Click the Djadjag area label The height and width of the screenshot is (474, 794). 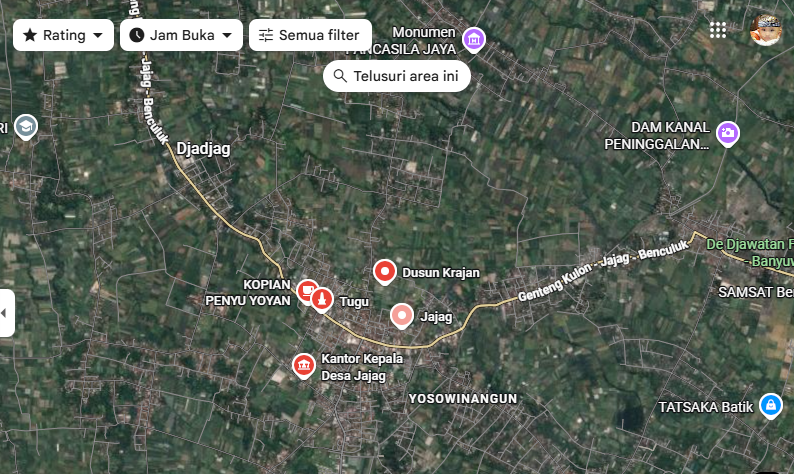coord(203,149)
